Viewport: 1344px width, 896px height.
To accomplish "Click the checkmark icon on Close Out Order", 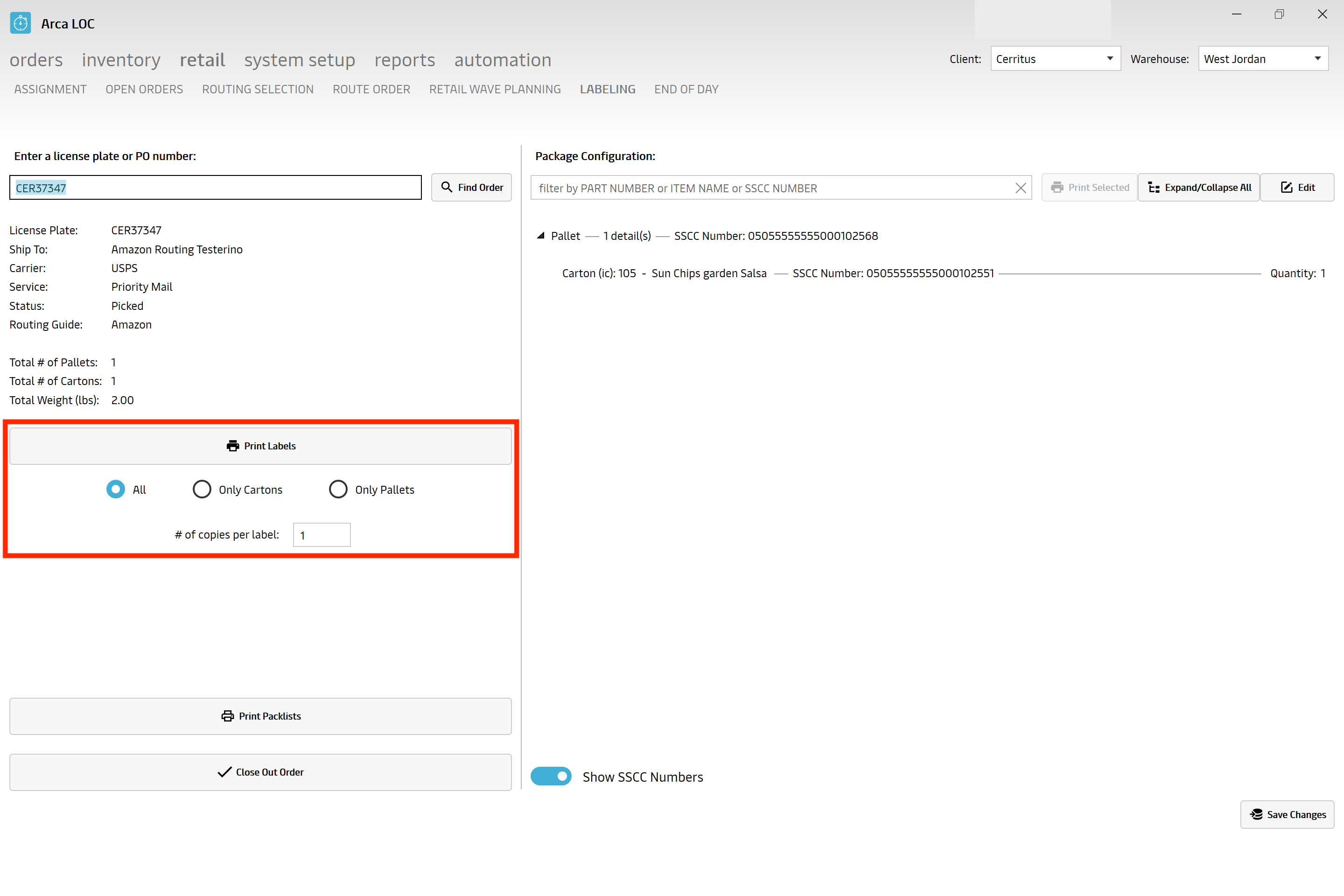I will click(x=224, y=772).
